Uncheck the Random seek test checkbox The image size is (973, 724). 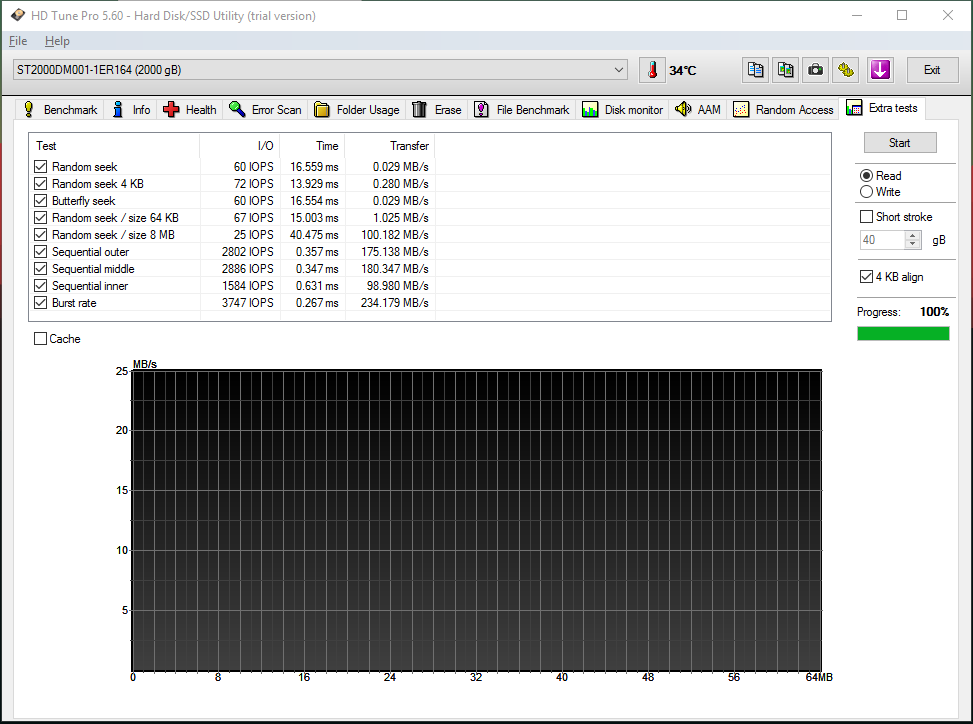pos(40,166)
